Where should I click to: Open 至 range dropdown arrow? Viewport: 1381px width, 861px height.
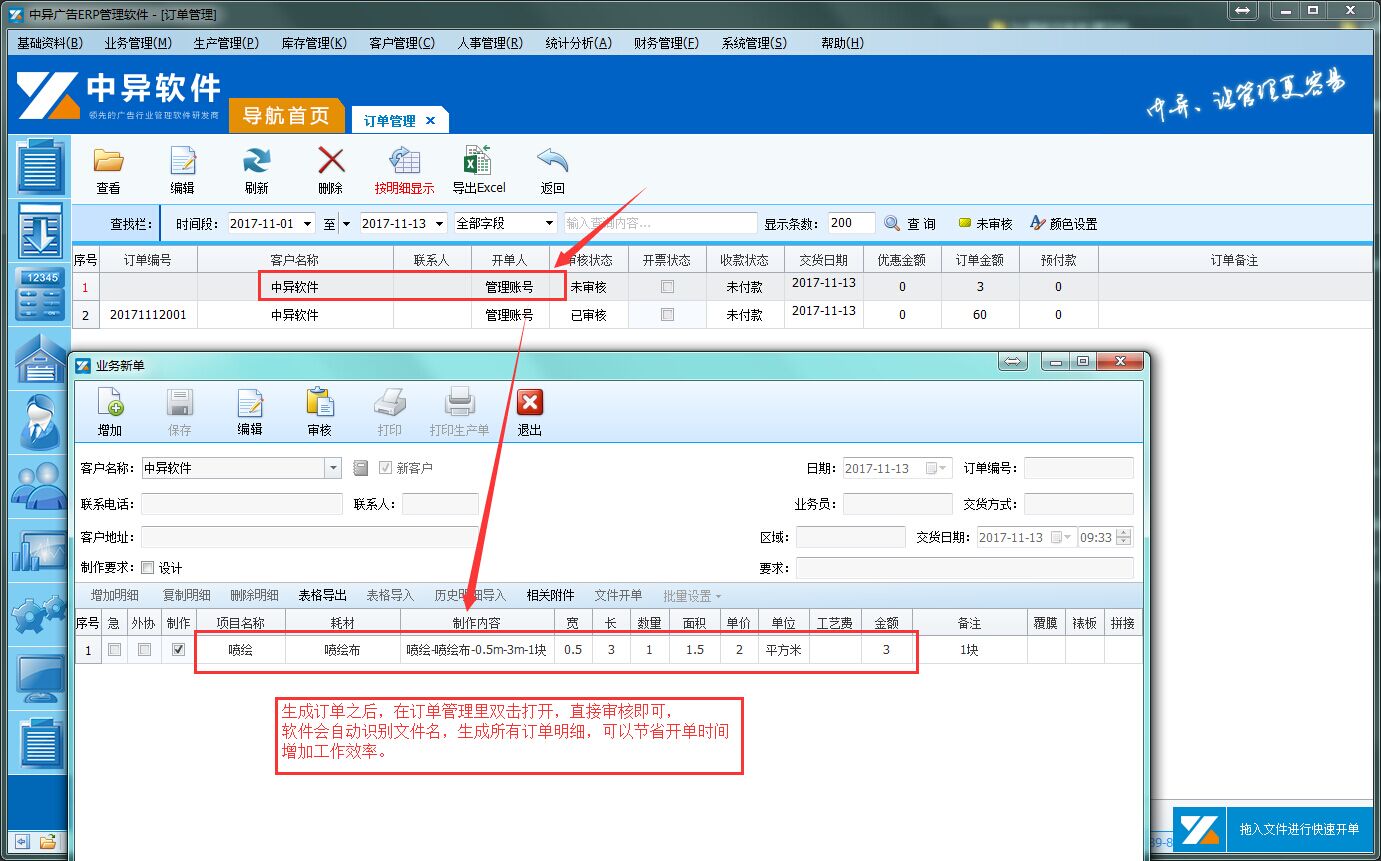tap(346, 224)
